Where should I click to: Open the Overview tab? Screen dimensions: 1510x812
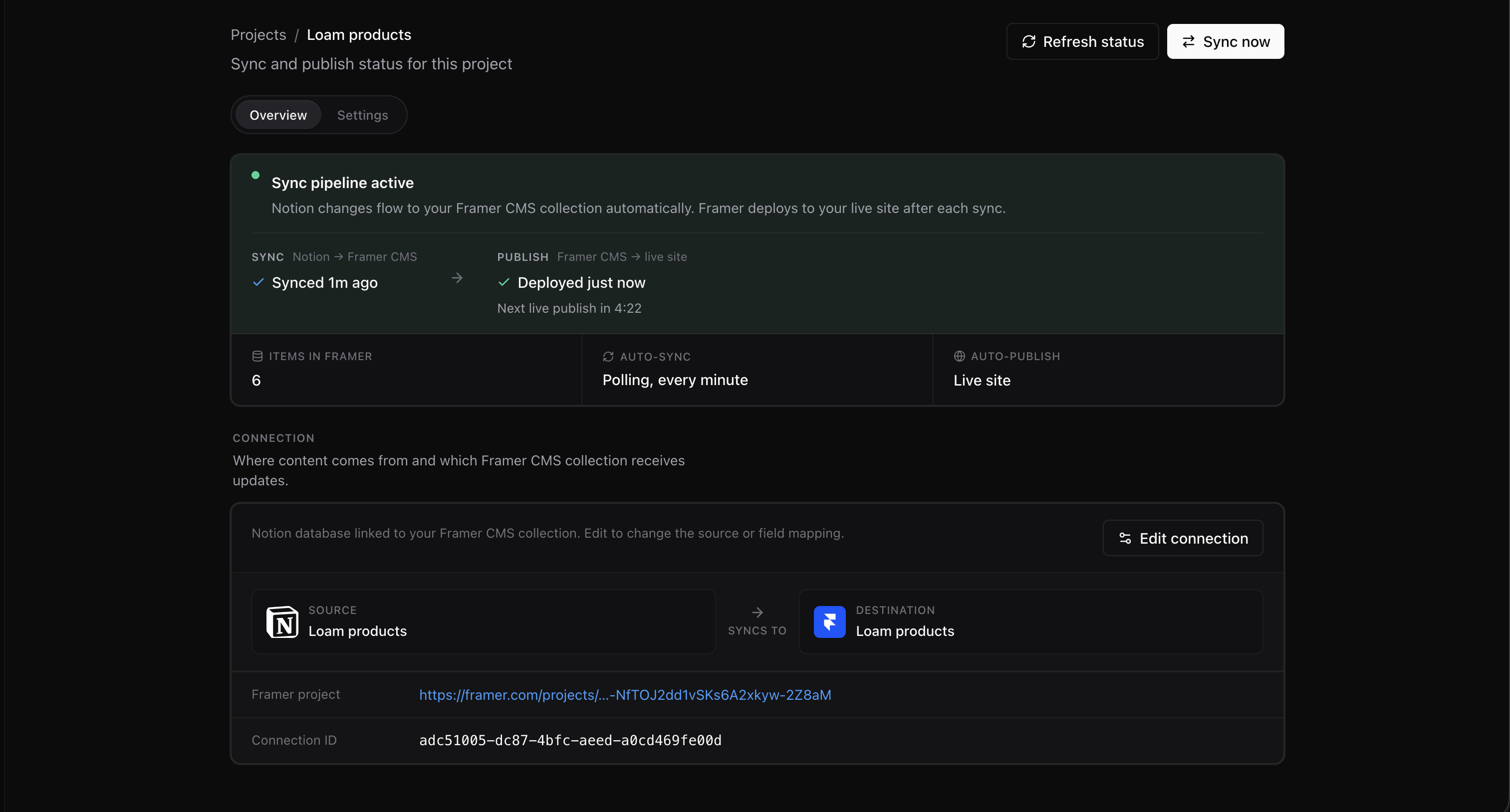pyautogui.click(x=278, y=115)
